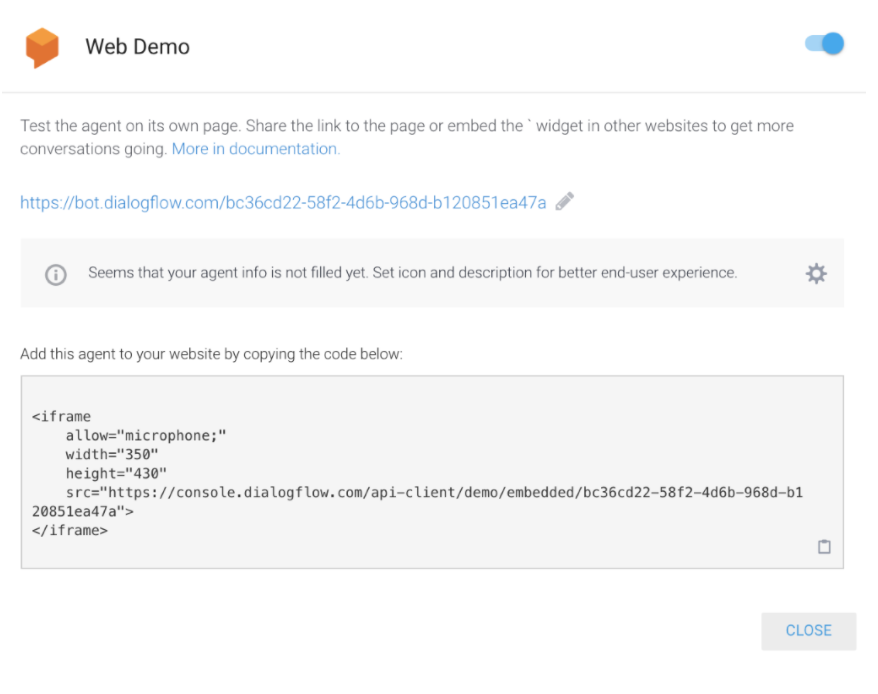Image resolution: width=878 pixels, height=694 pixels.
Task: Disable the Web Demo toggle switch
Action: coord(825,44)
